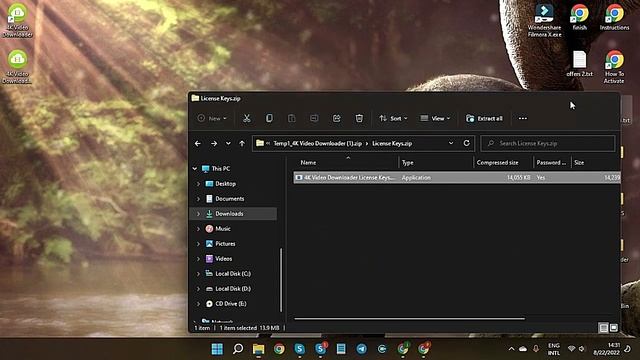
Task: Click the Delete trash icon in toolbar
Action: click(359, 118)
